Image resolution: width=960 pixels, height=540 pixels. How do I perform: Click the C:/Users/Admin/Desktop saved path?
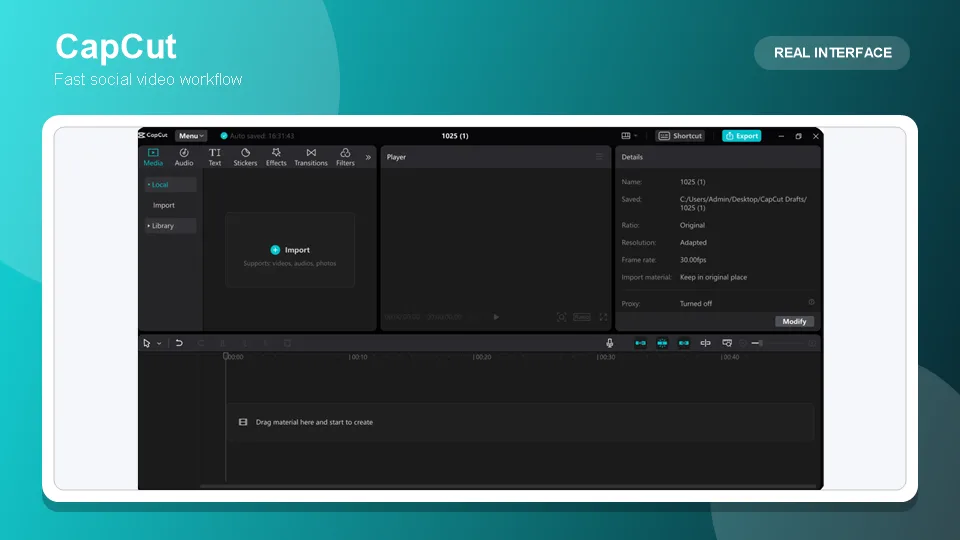point(743,203)
